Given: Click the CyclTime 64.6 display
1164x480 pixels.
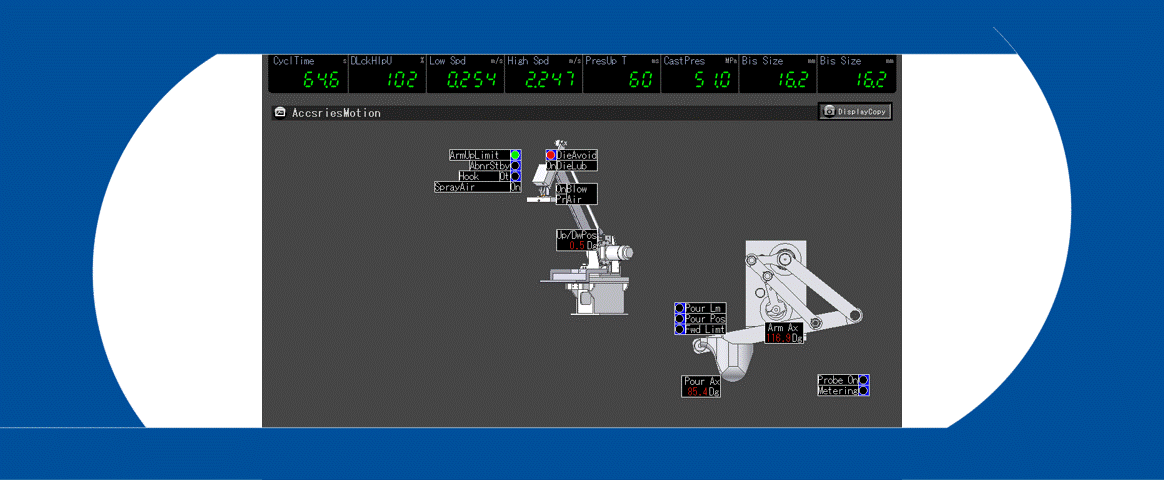Looking at the screenshot, I should coord(309,74).
